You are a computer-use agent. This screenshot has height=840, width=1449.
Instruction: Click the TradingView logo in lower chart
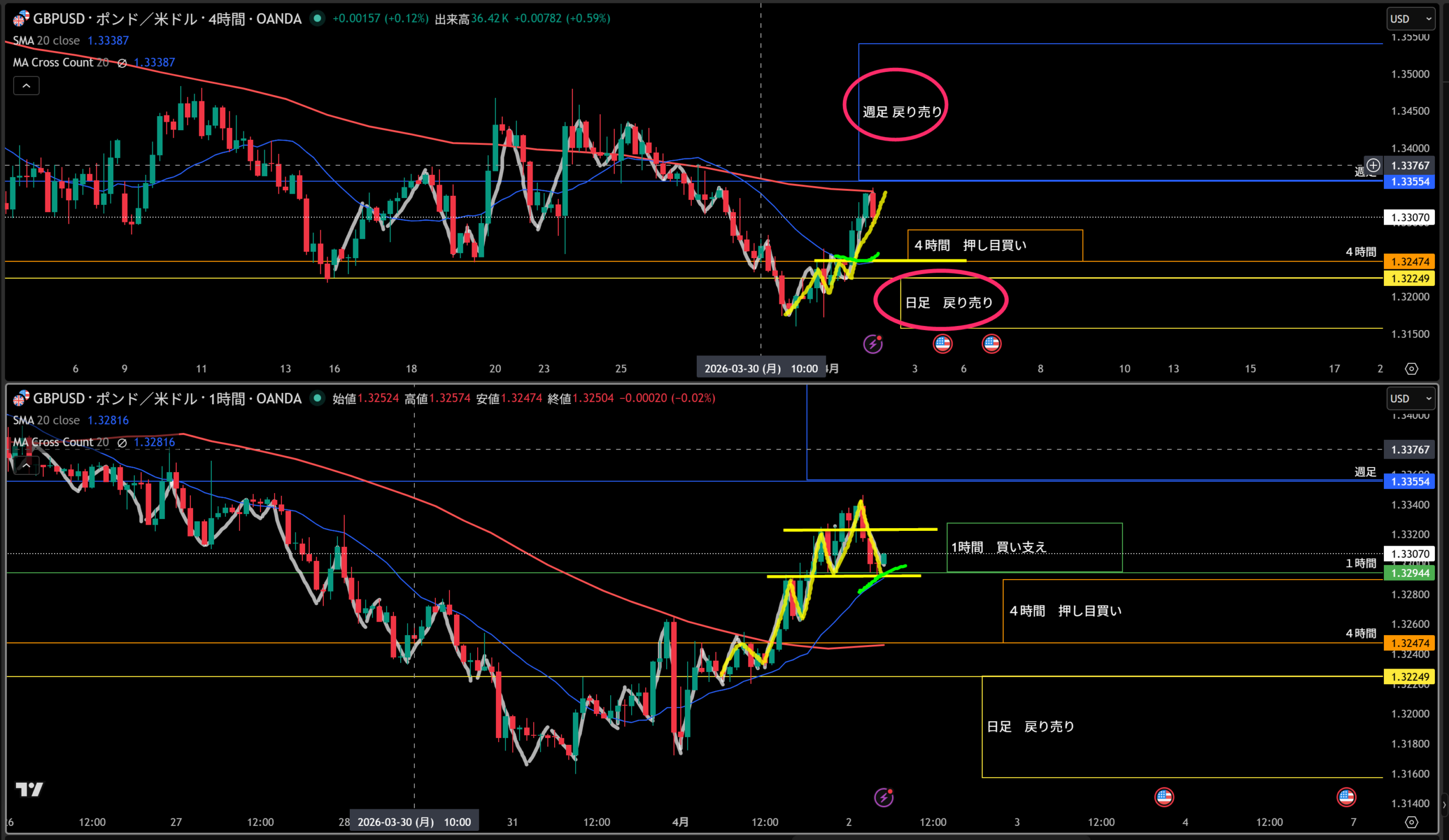29,790
